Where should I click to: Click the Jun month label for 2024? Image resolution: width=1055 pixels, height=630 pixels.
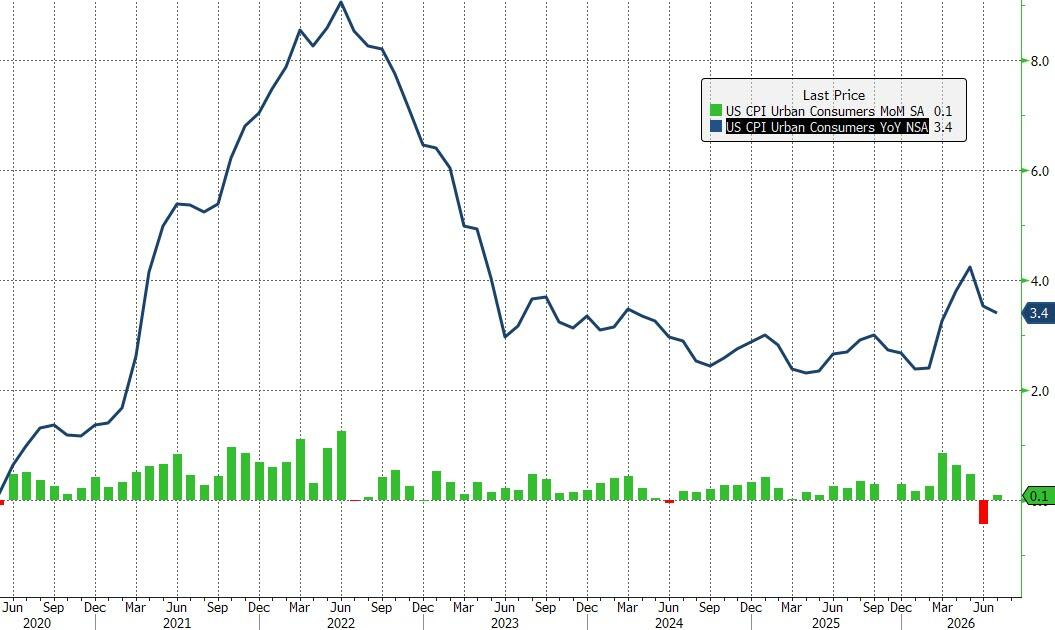[669, 607]
